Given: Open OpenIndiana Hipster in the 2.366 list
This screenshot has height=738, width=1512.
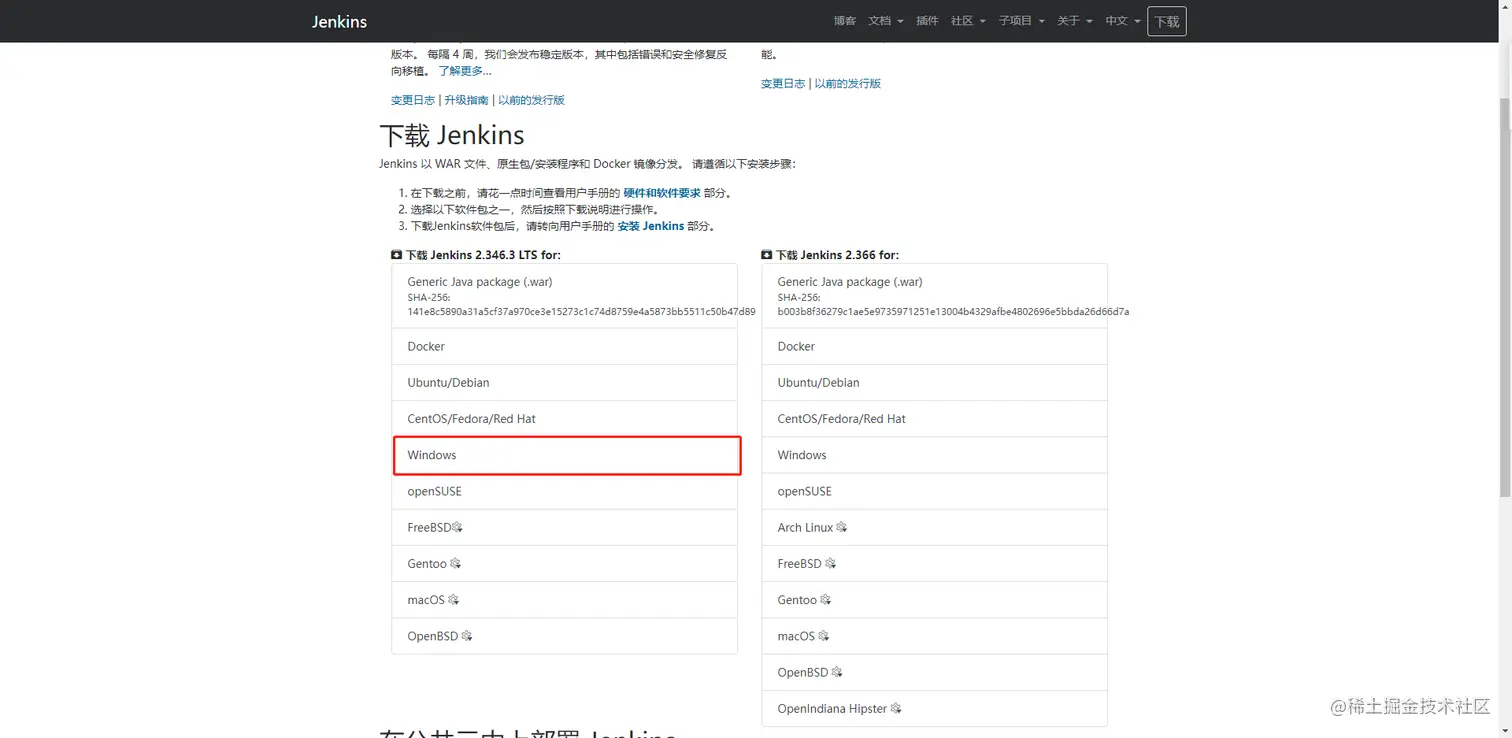Looking at the screenshot, I should point(934,708).
